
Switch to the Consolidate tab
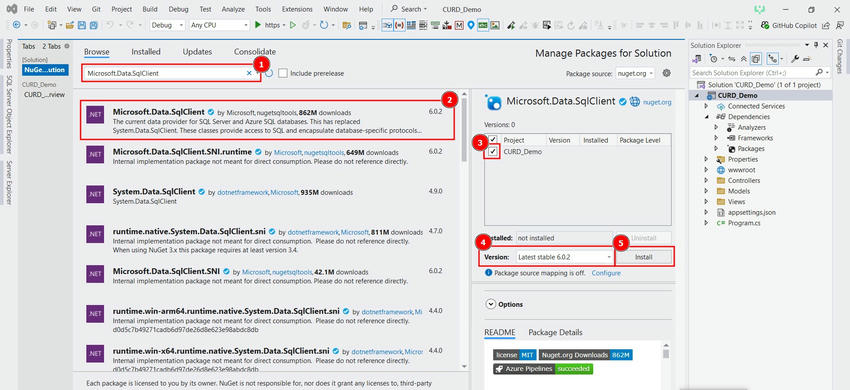255,52
